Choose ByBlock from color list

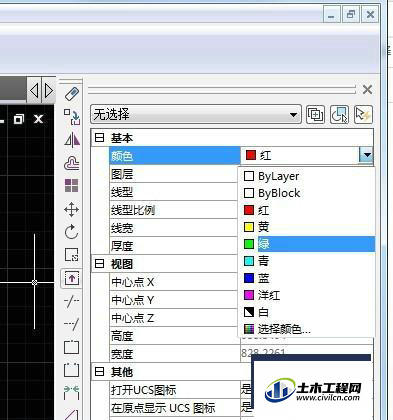click(307, 193)
